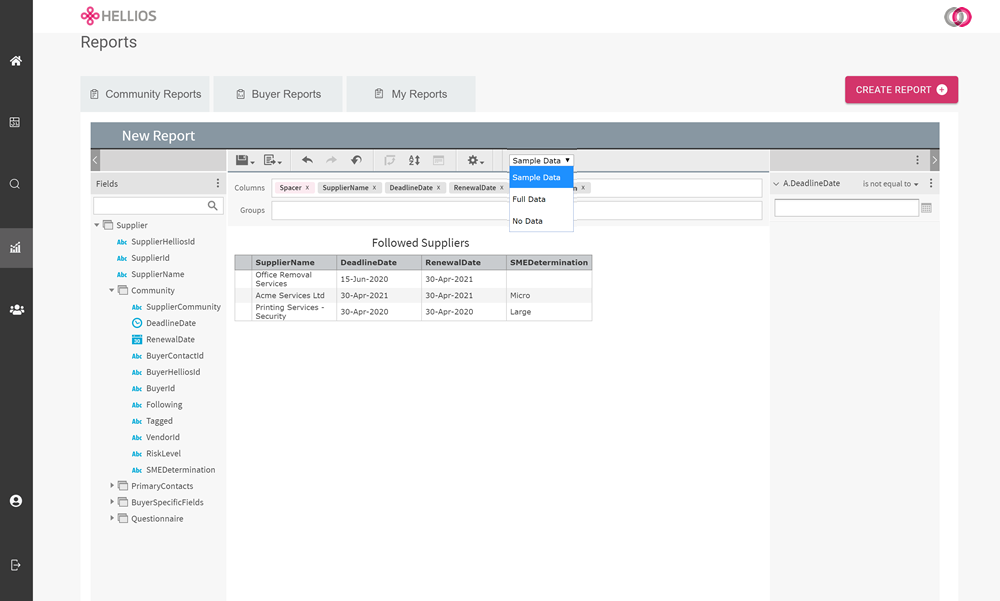This screenshot has width=1000, height=601.
Task: Click the search magnifier in Fields panel
Action: [212, 205]
